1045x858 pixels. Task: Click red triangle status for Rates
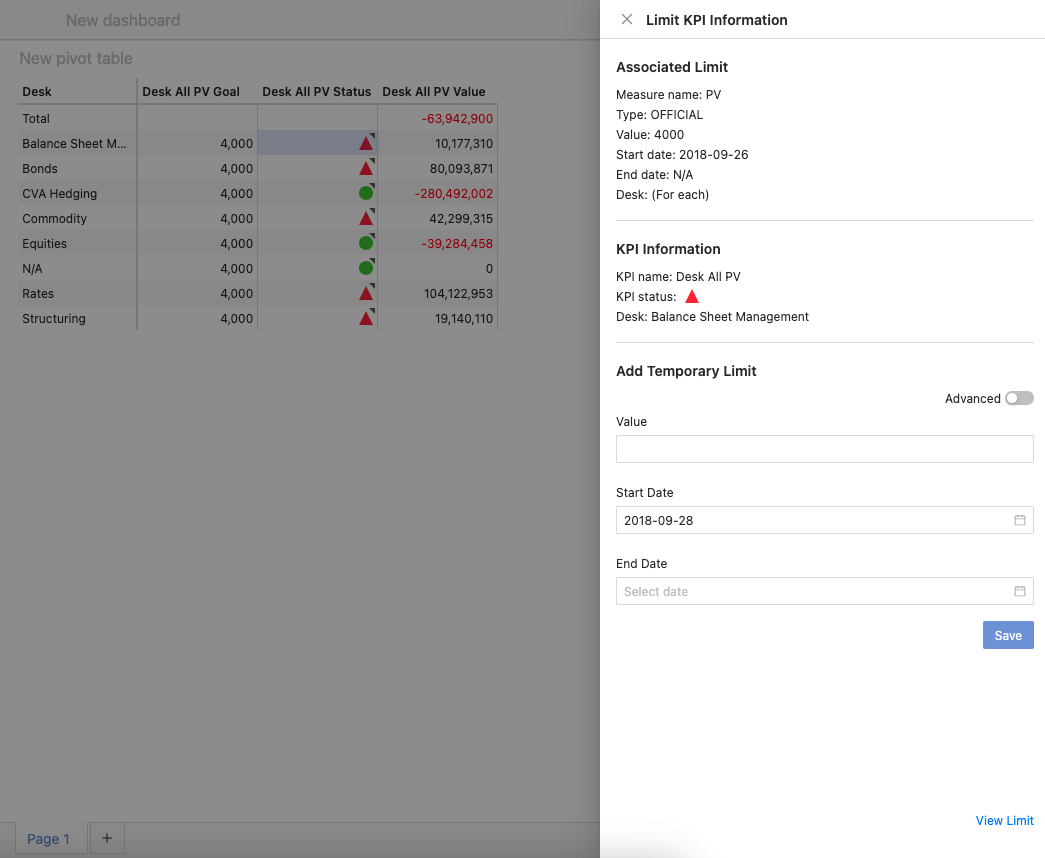point(366,294)
